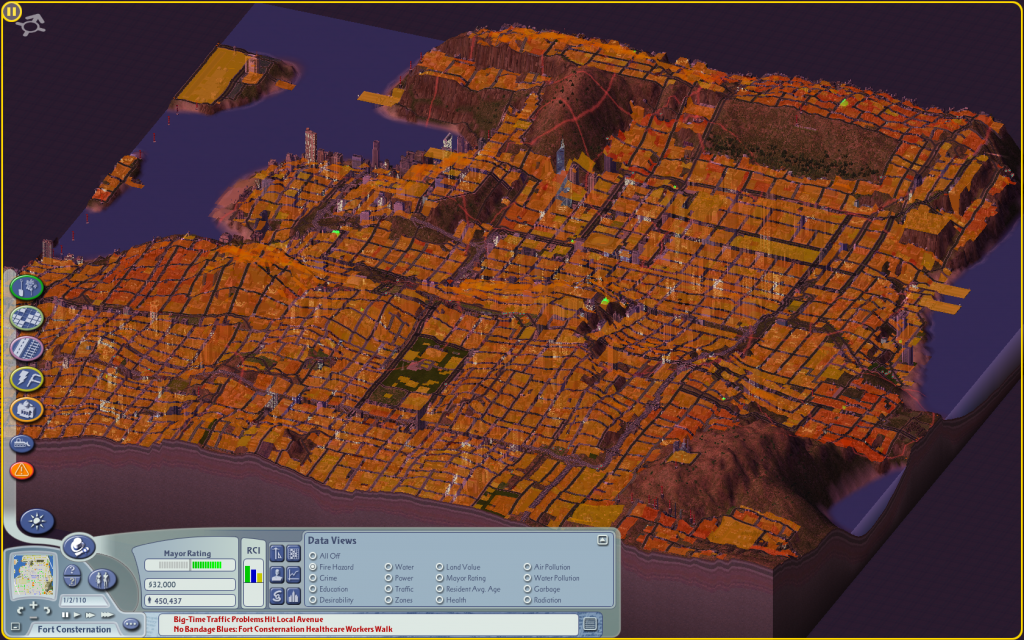Rotate the city view clockwise

[x=48, y=611]
